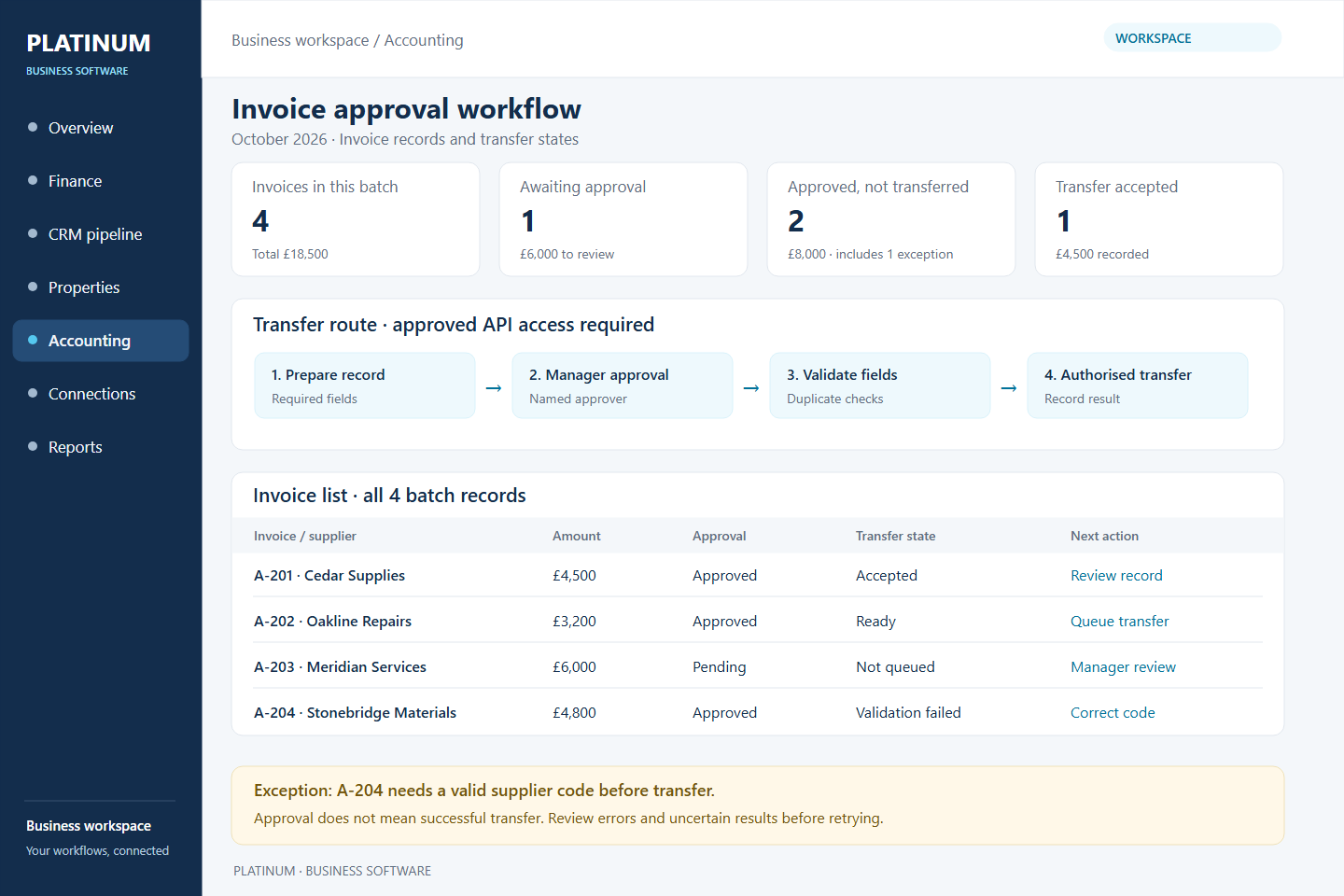
Task: Click the Business workspace / Accounting breadcrumb
Action: 347,40
